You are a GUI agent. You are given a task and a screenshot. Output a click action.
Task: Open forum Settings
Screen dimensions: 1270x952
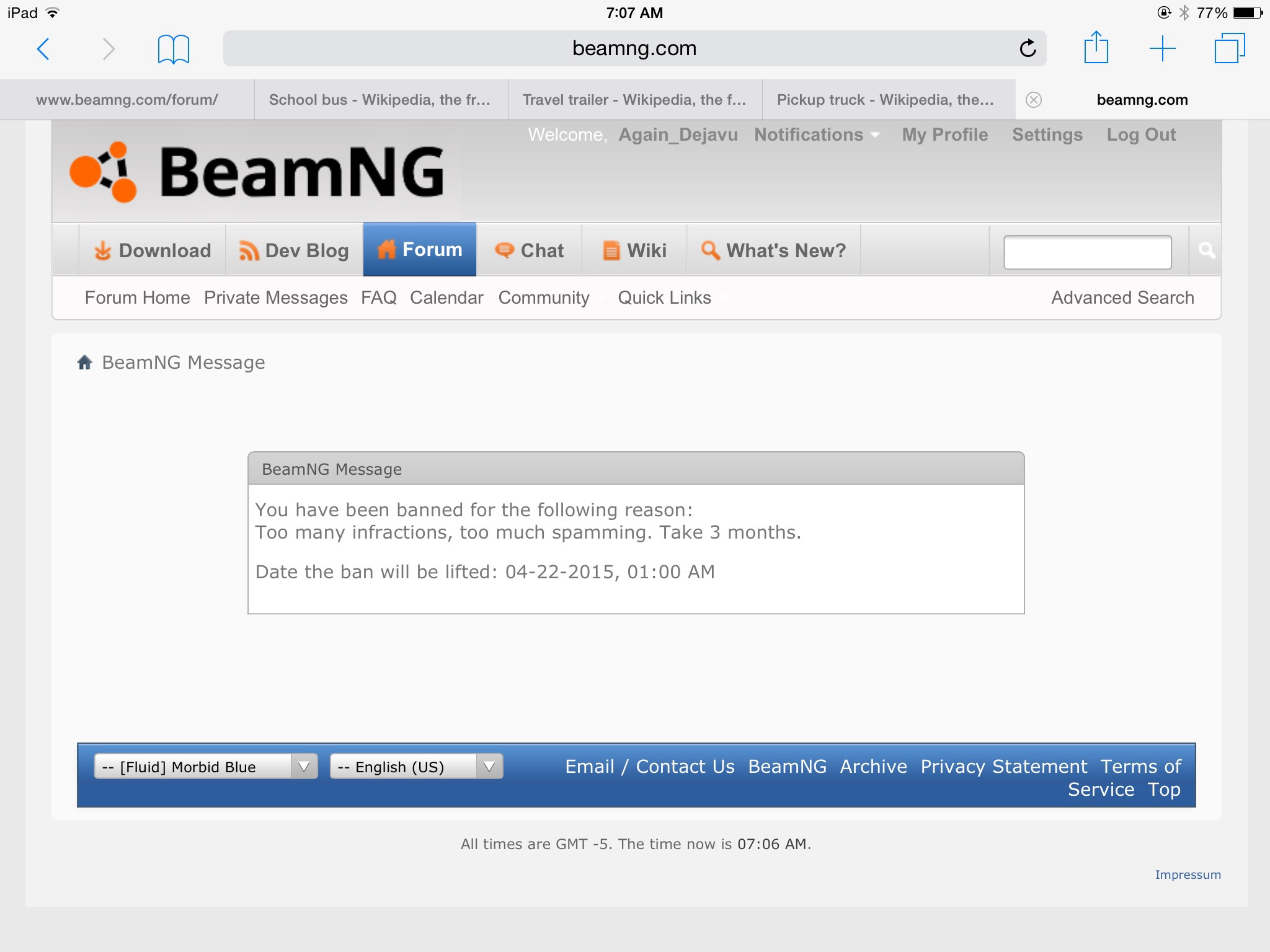(1047, 134)
